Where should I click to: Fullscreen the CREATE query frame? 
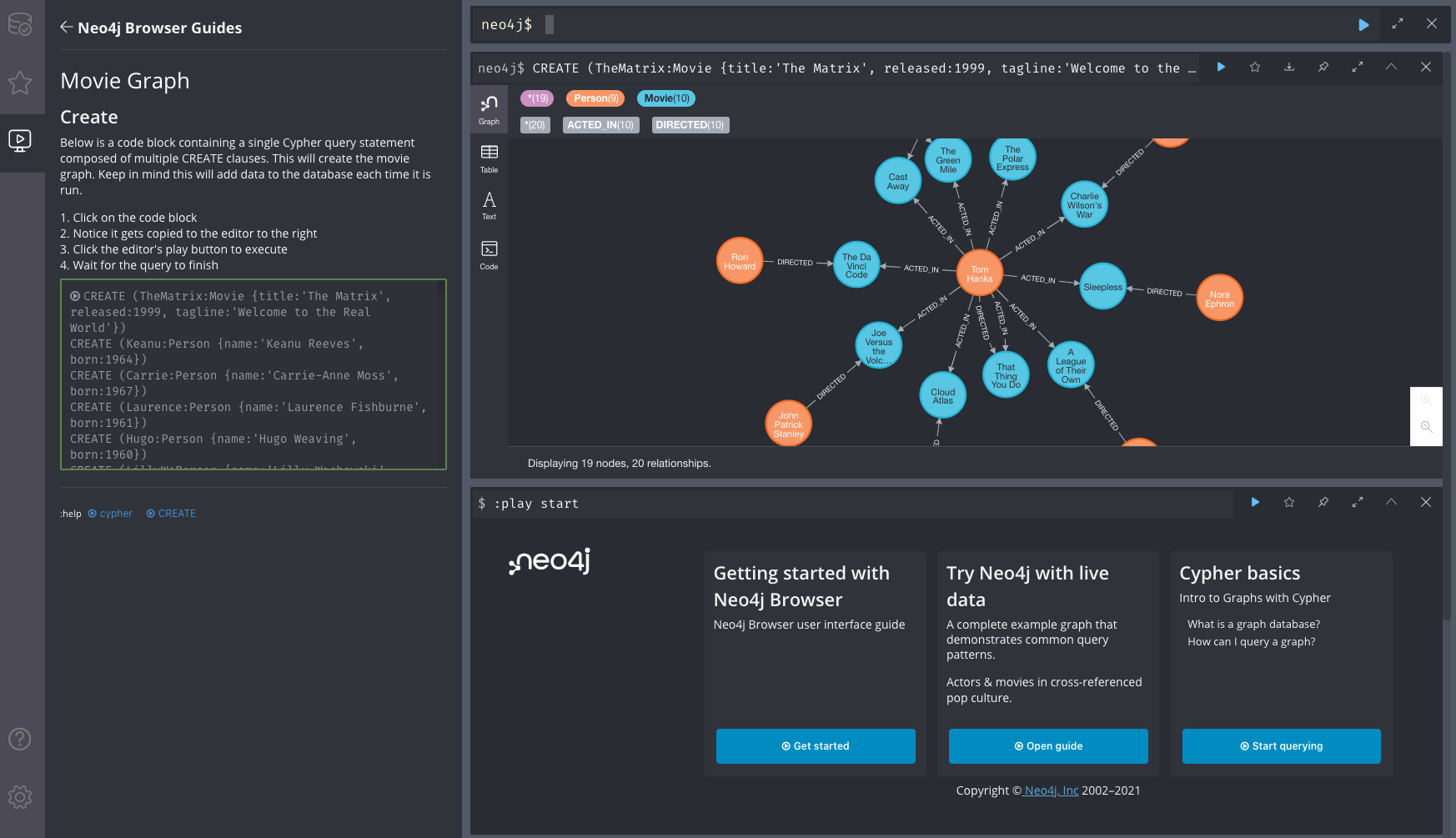point(1358,67)
